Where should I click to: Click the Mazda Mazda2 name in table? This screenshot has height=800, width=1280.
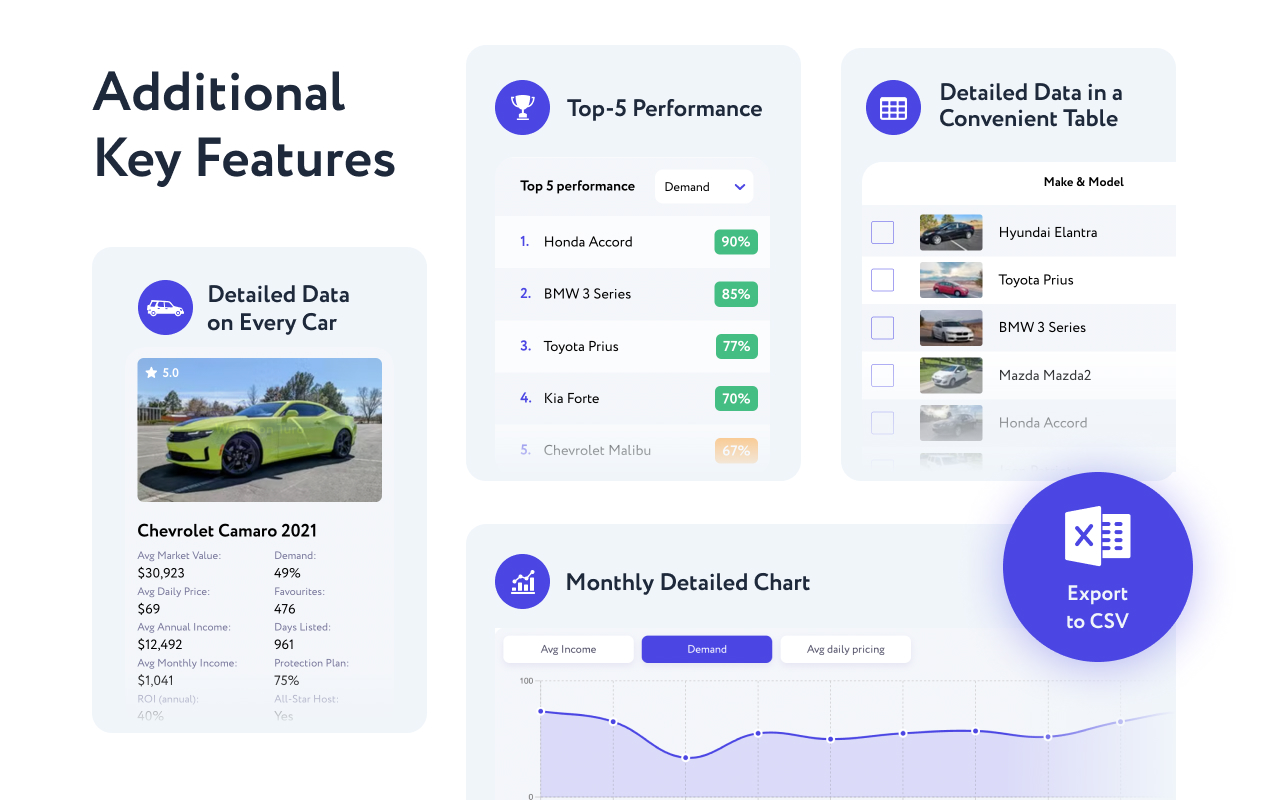point(1045,375)
